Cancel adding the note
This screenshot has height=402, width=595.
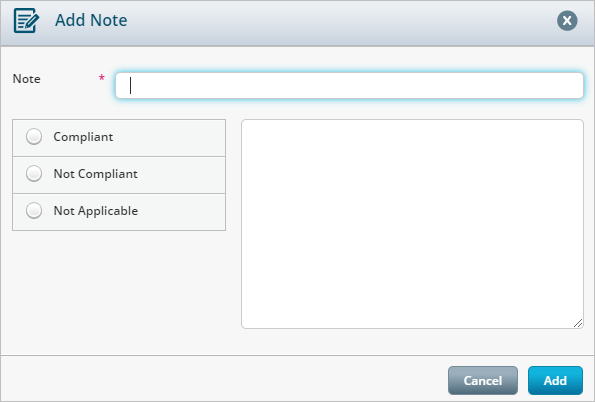[483, 380]
